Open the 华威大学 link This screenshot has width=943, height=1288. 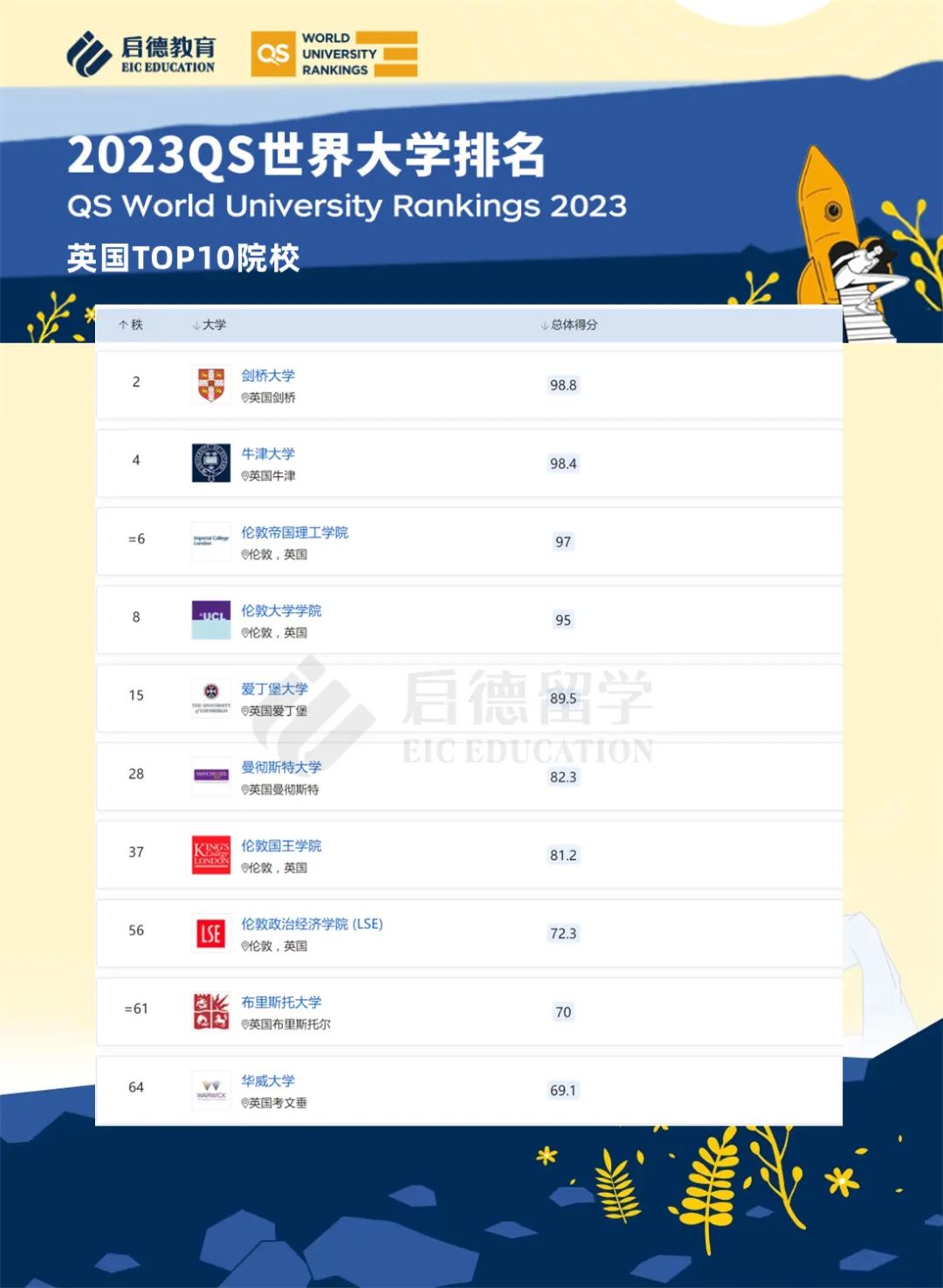point(268,1081)
